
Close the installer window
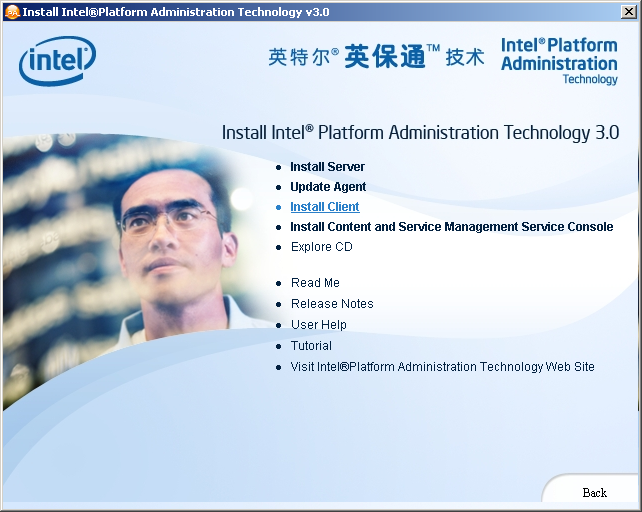(x=628, y=11)
